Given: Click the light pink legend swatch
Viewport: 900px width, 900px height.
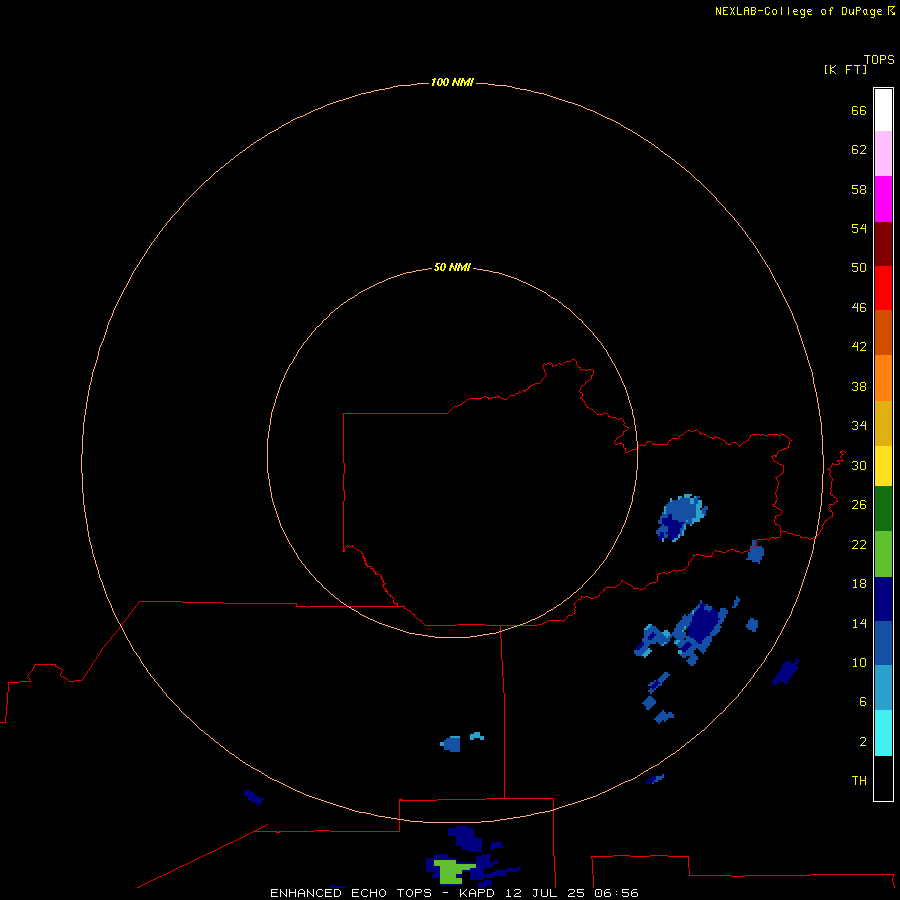Looking at the screenshot, I should point(883,154).
